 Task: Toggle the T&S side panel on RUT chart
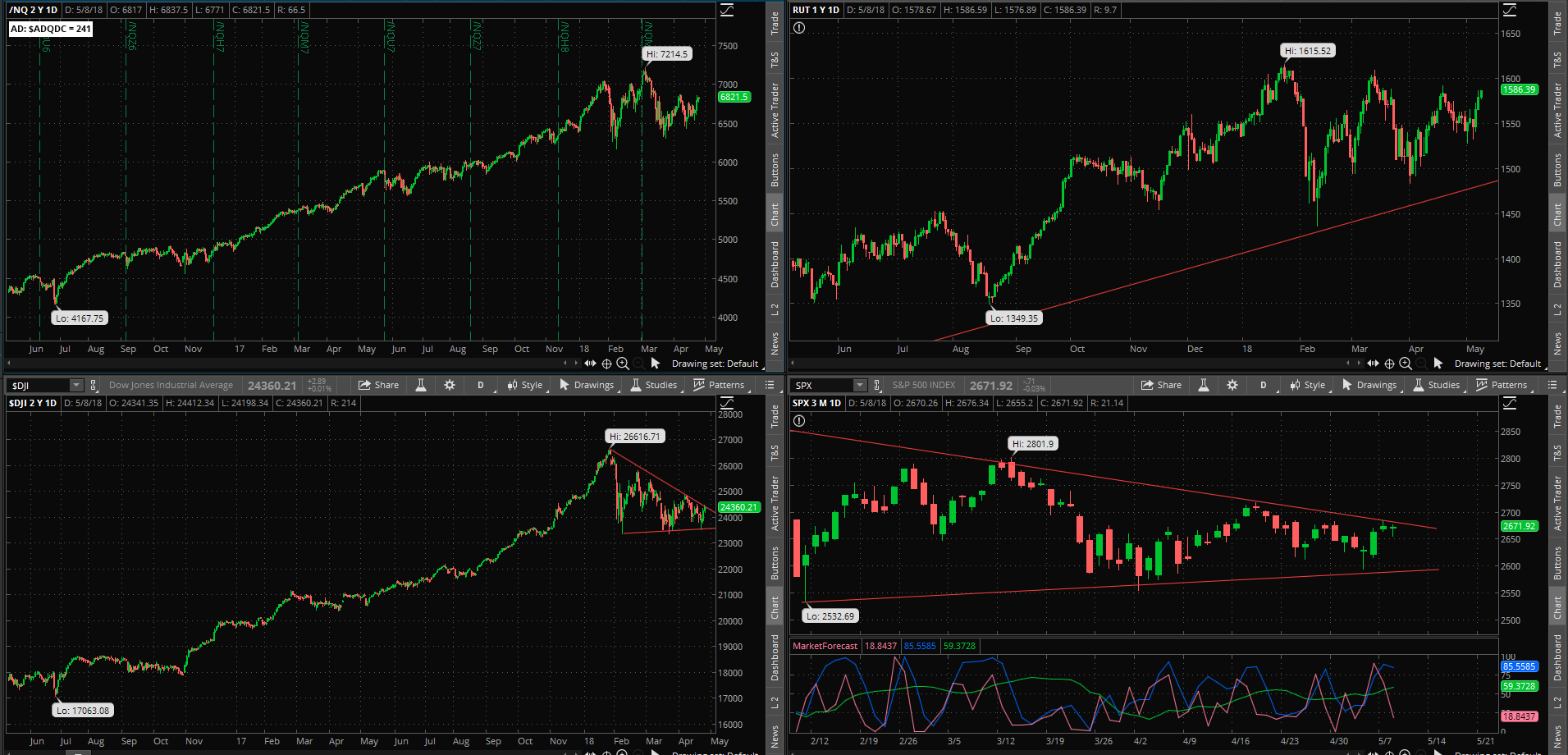1557,59
